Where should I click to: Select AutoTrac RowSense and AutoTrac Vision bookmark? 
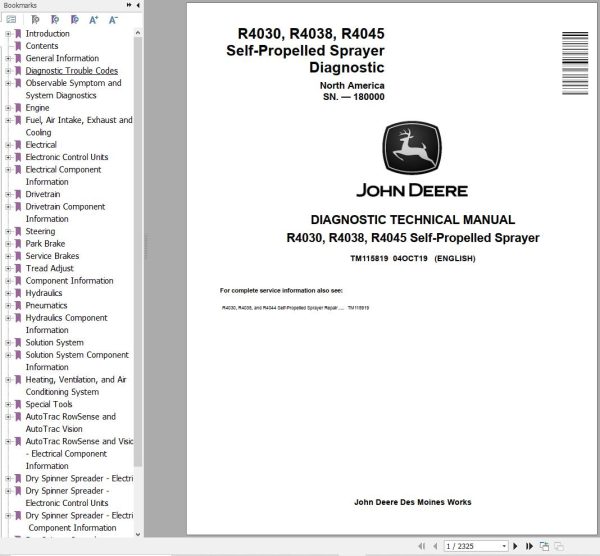(x=70, y=423)
